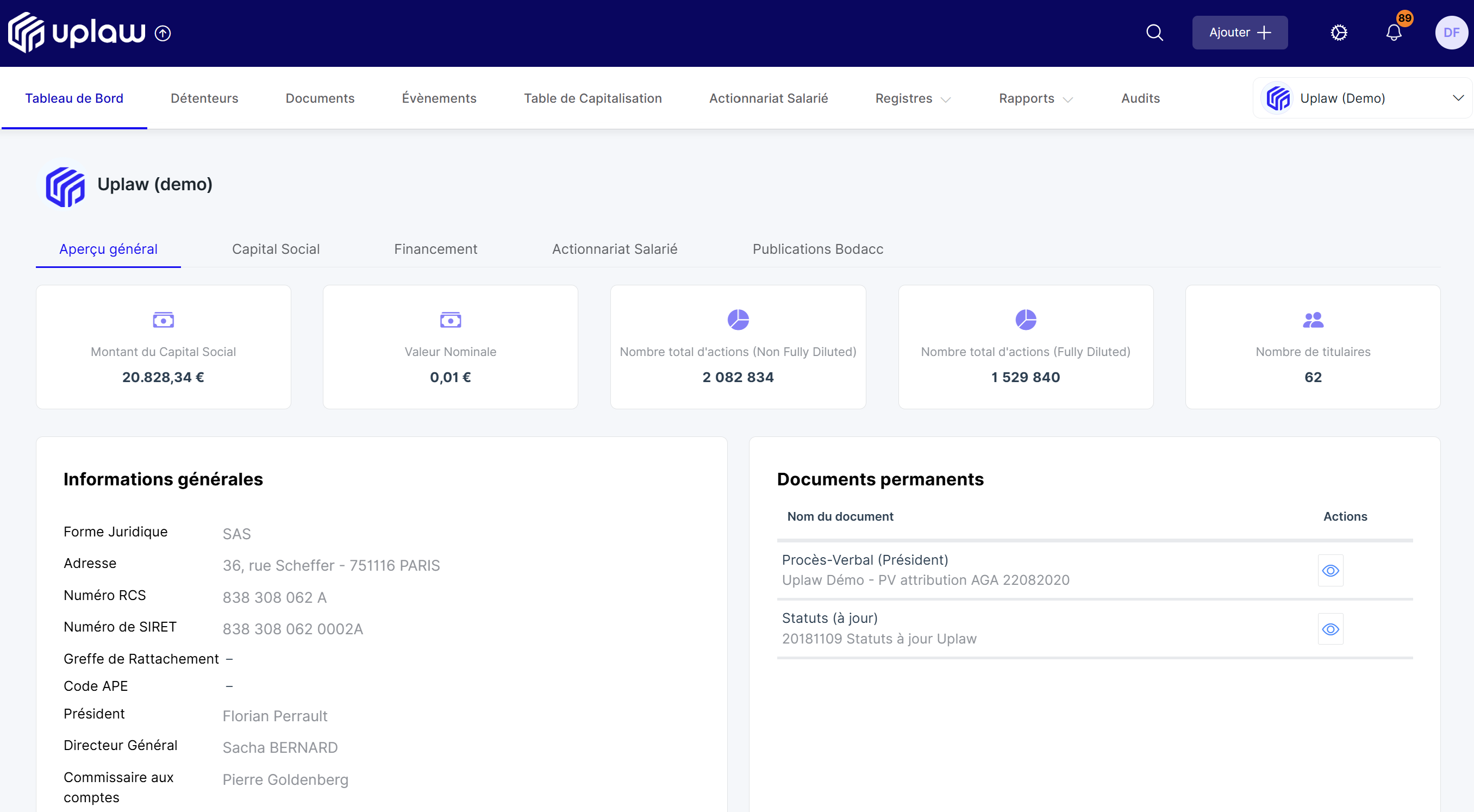Image resolution: width=1474 pixels, height=812 pixels.
Task: Click the Ajouter button
Action: [x=1240, y=33]
